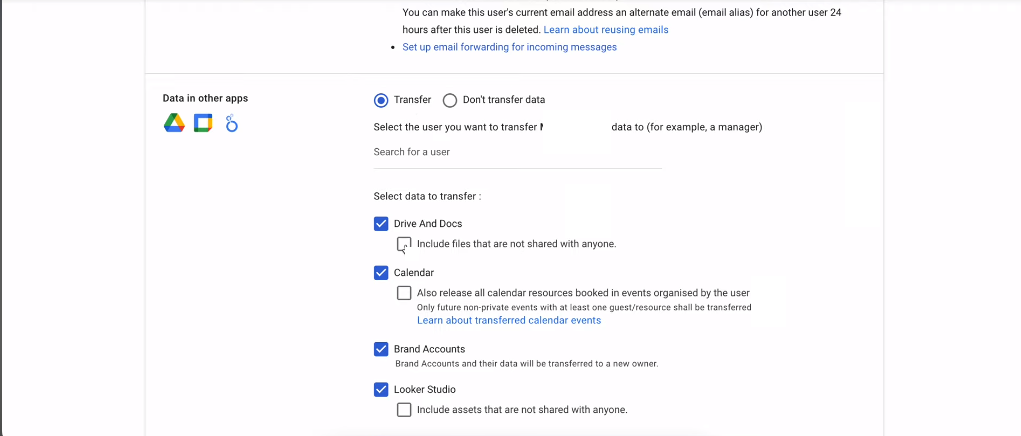
Task: Select the Transfer radio button
Action: click(381, 100)
